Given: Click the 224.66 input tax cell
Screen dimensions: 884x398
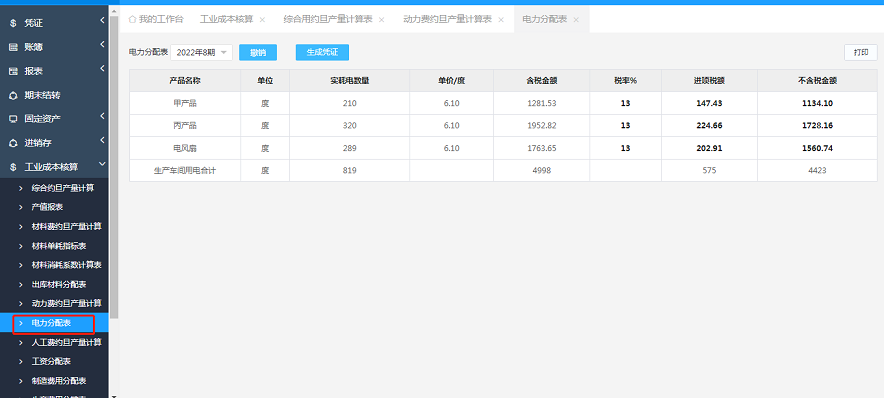Looking at the screenshot, I should [x=709, y=126].
